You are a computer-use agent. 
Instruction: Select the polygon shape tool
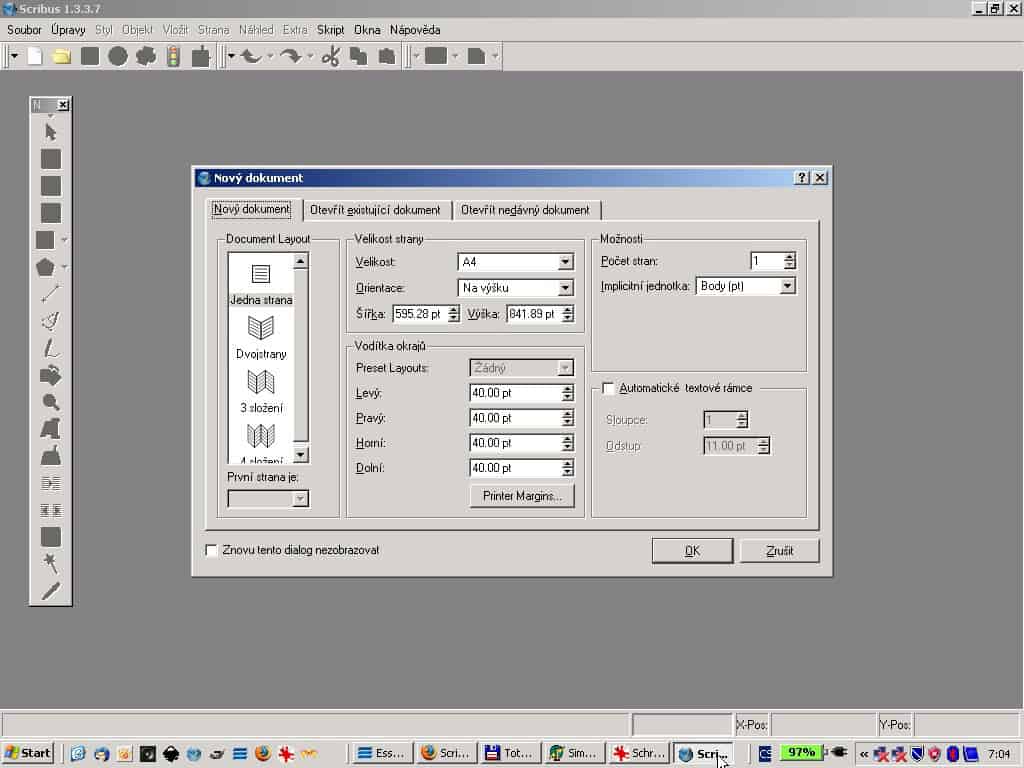(x=45, y=267)
